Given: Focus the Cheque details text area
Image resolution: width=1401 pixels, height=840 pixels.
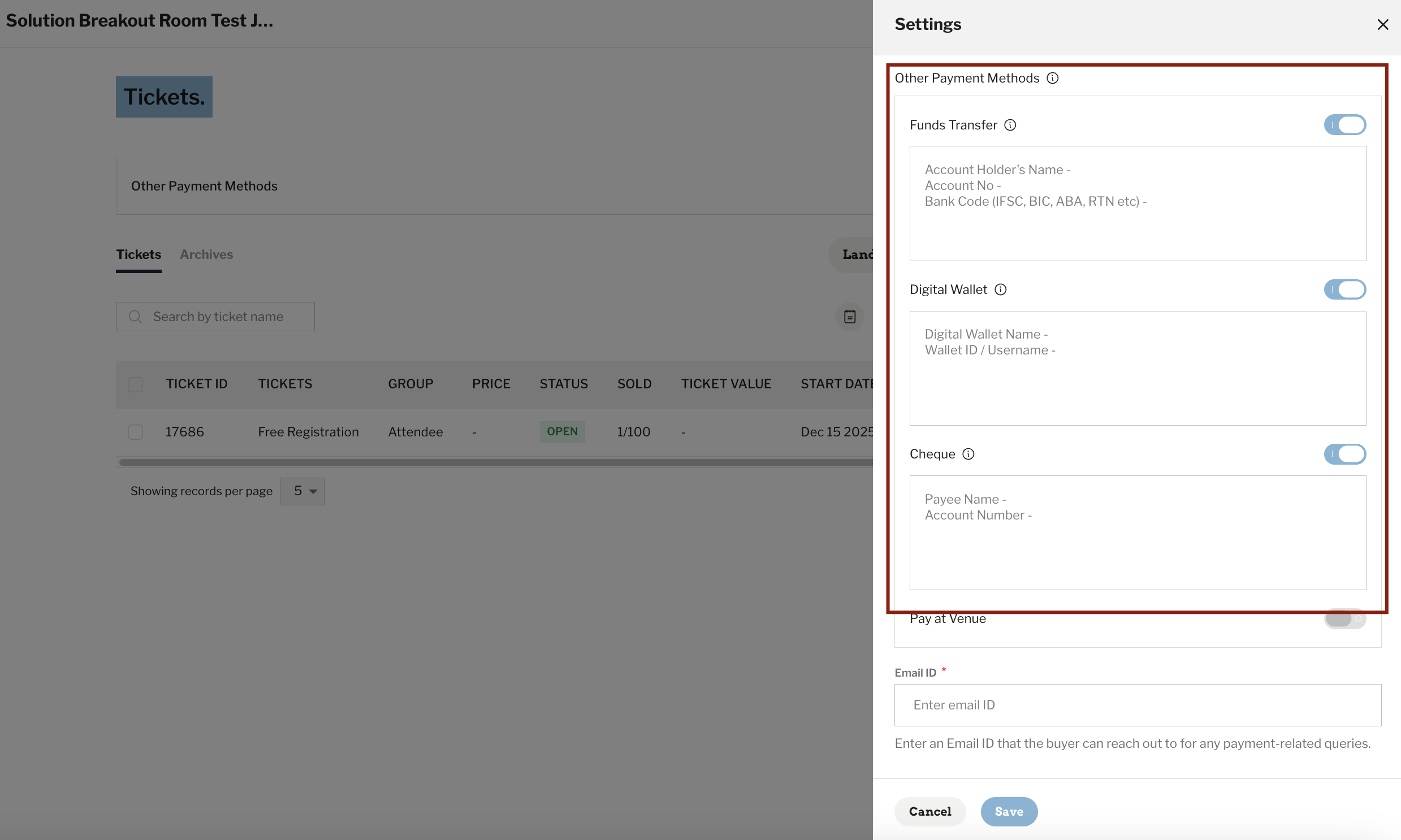Looking at the screenshot, I should tap(1138, 533).
